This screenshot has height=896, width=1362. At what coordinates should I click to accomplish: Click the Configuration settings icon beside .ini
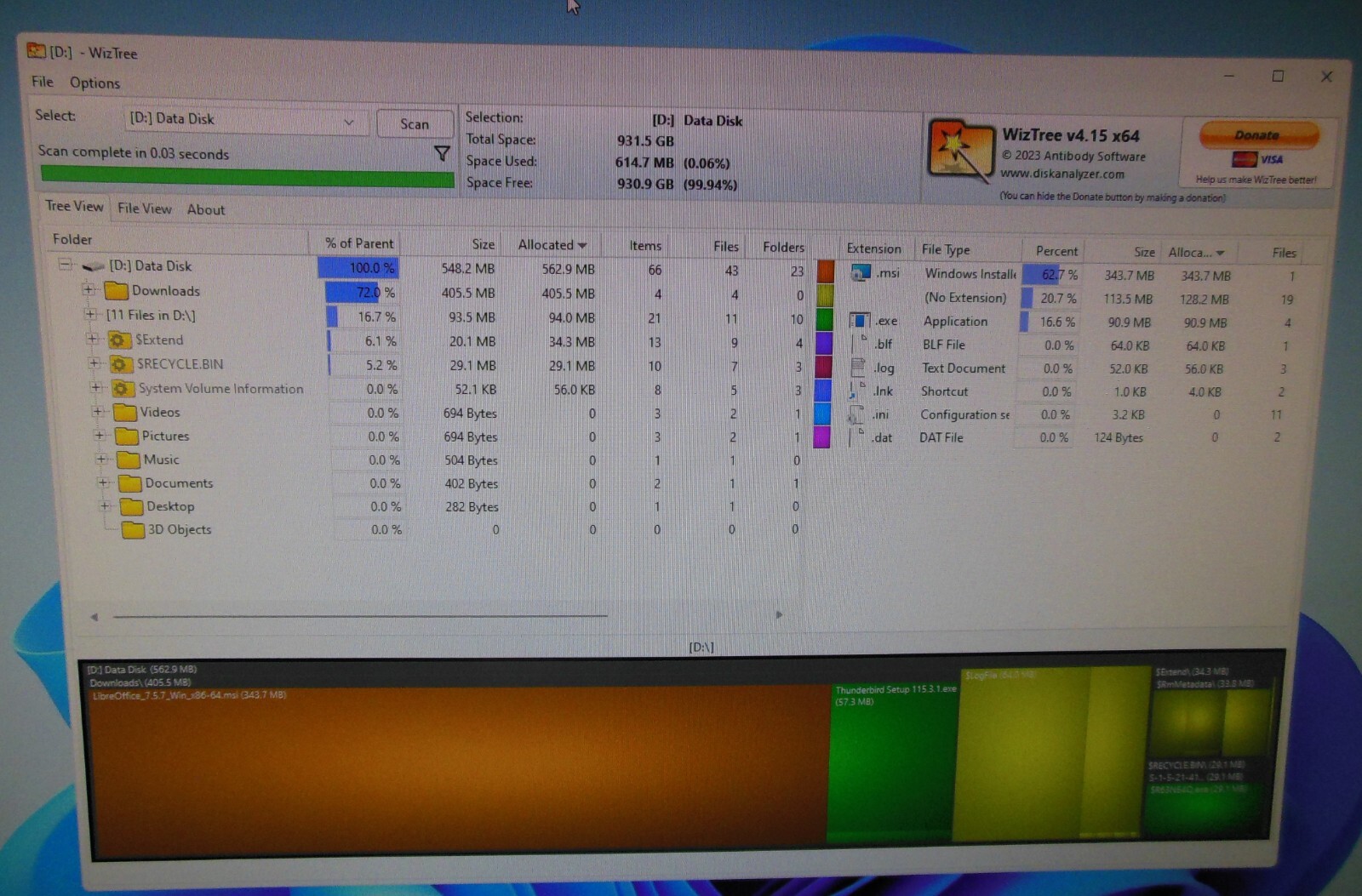pyautogui.click(x=855, y=414)
